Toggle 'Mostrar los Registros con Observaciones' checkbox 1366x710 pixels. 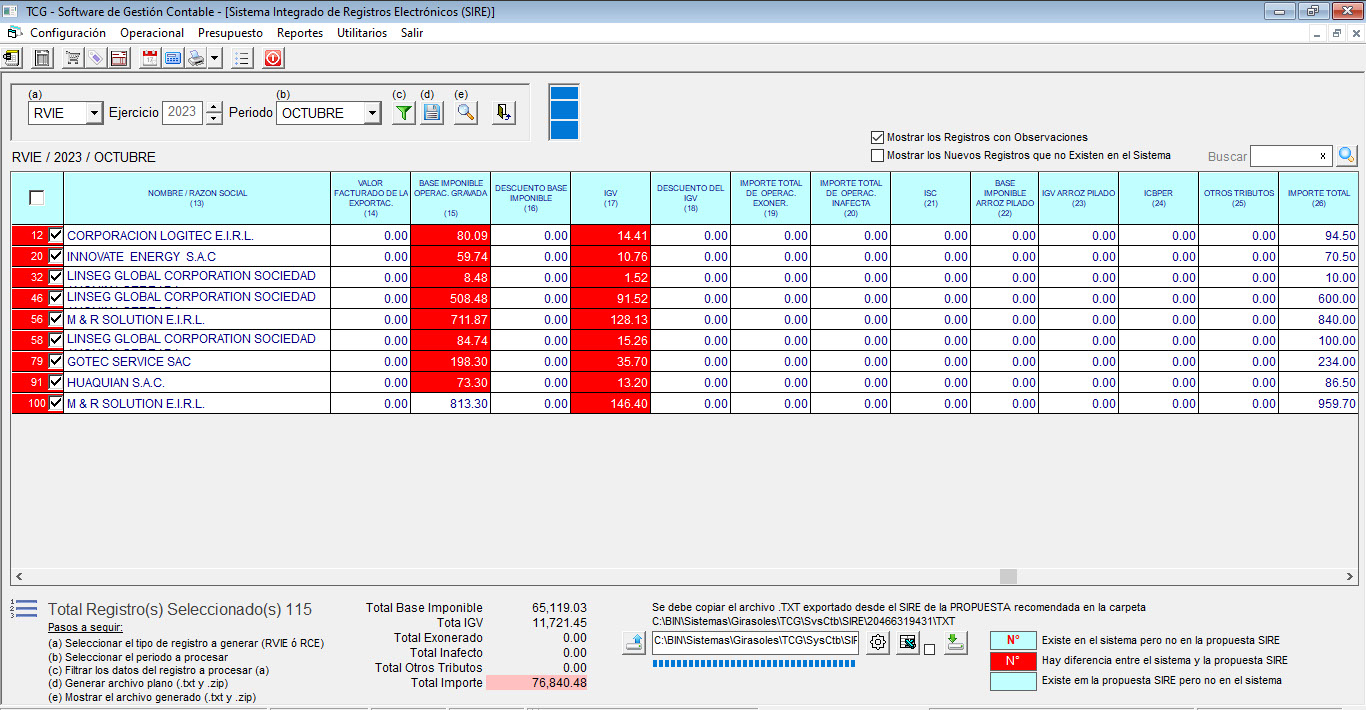tap(878, 138)
